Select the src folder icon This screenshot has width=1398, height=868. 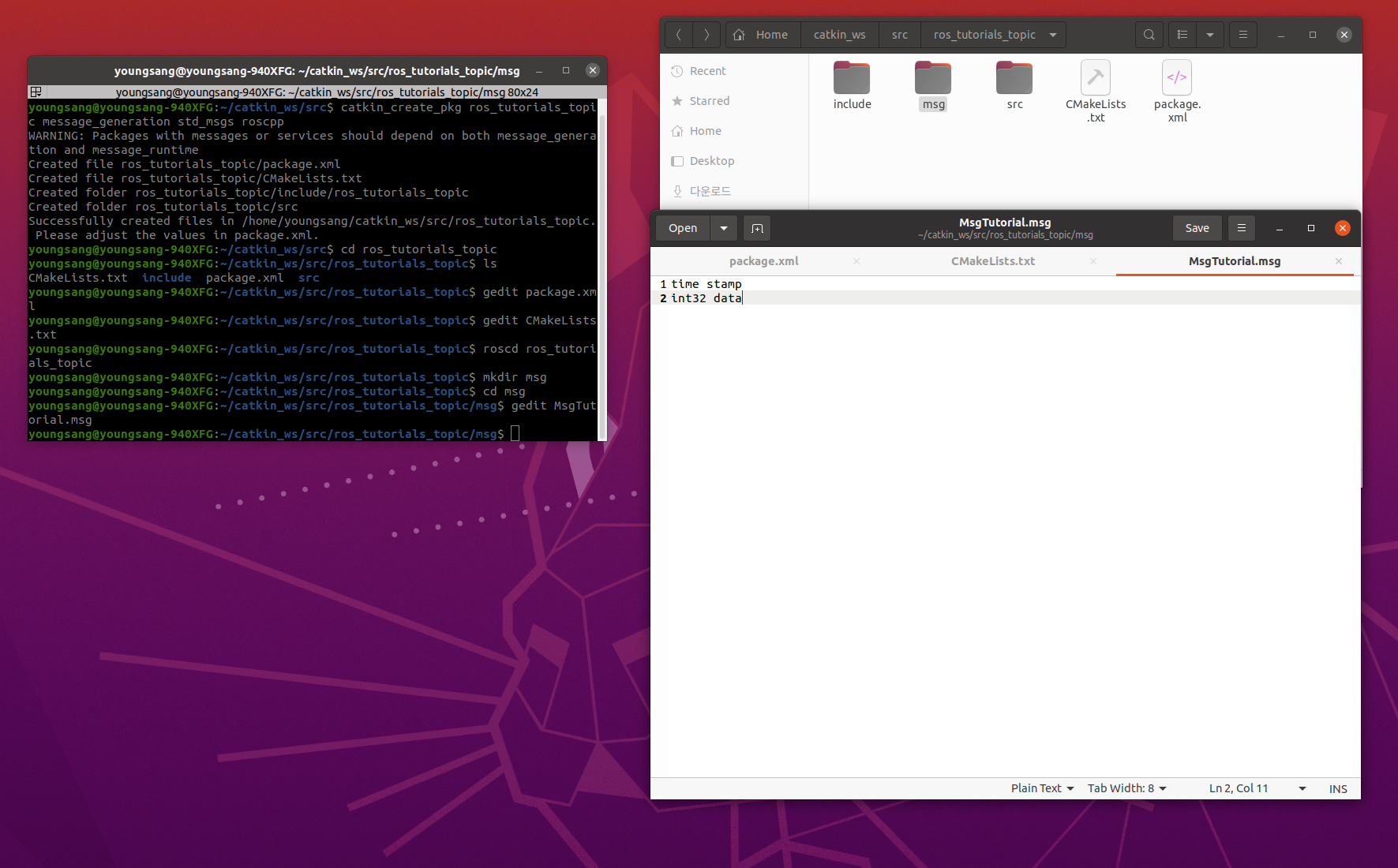click(x=1014, y=78)
